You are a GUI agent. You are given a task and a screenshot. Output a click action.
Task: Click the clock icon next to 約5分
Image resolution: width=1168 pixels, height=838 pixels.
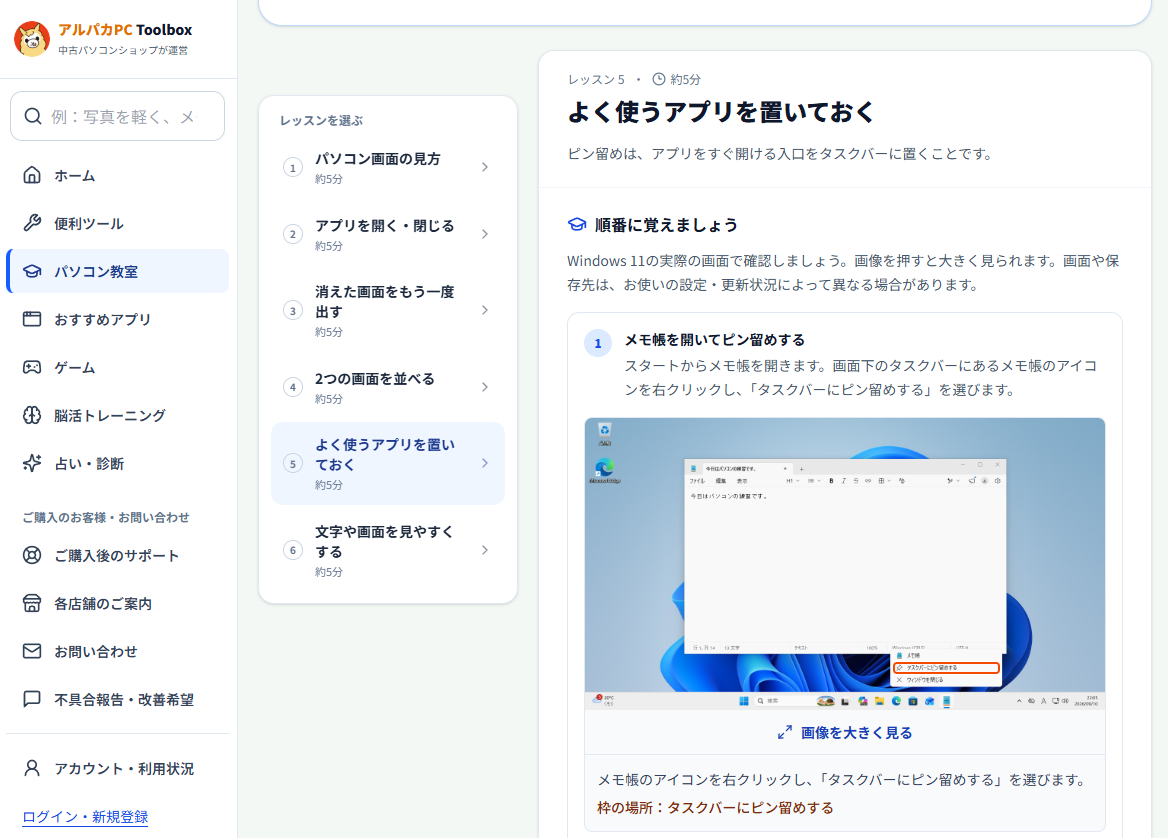tap(658, 79)
